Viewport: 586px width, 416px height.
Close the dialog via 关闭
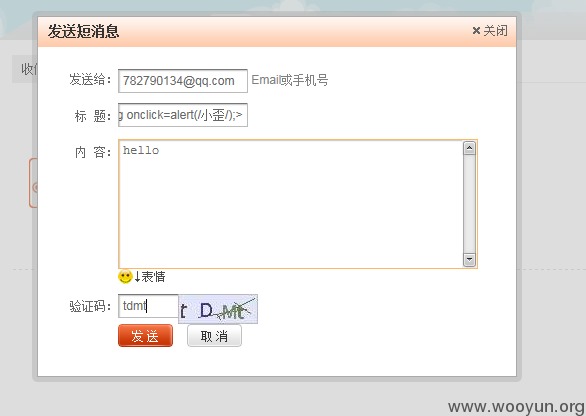pos(490,31)
